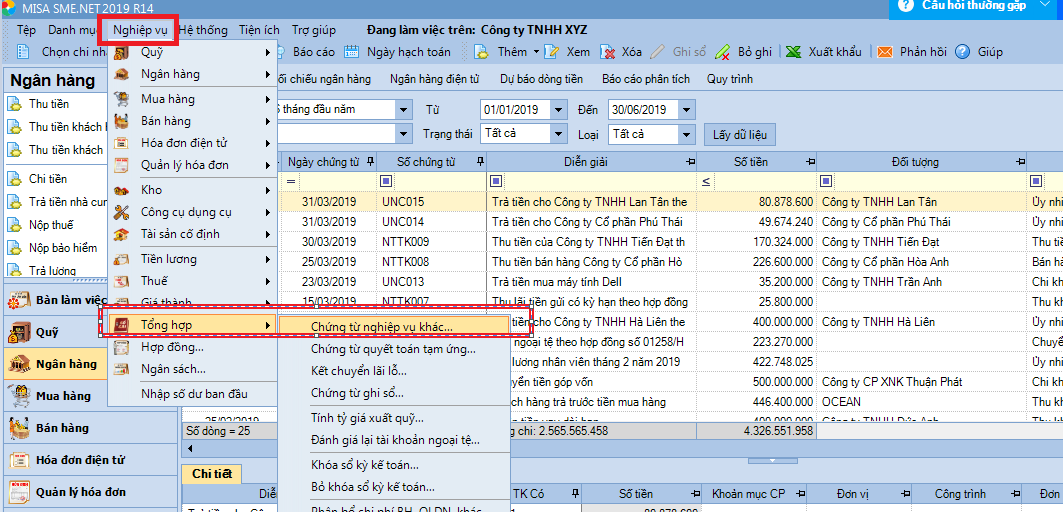Viewport: 1063px width, 512px height.
Task: Open the period dropdown tháng đầu năm
Action: click(405, 109)
